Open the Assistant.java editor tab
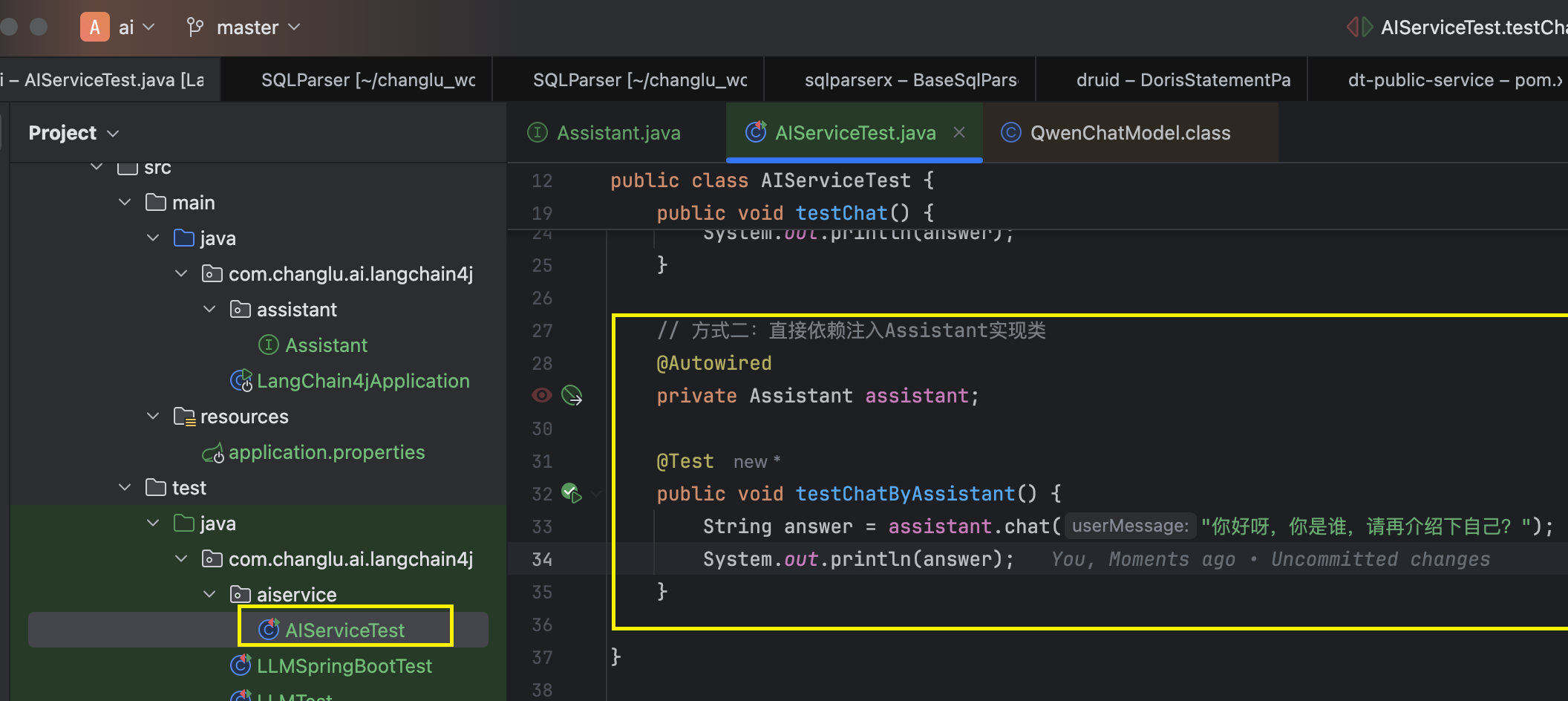Viewport: 1568px width, 701px height. click(x=618, y=133)
